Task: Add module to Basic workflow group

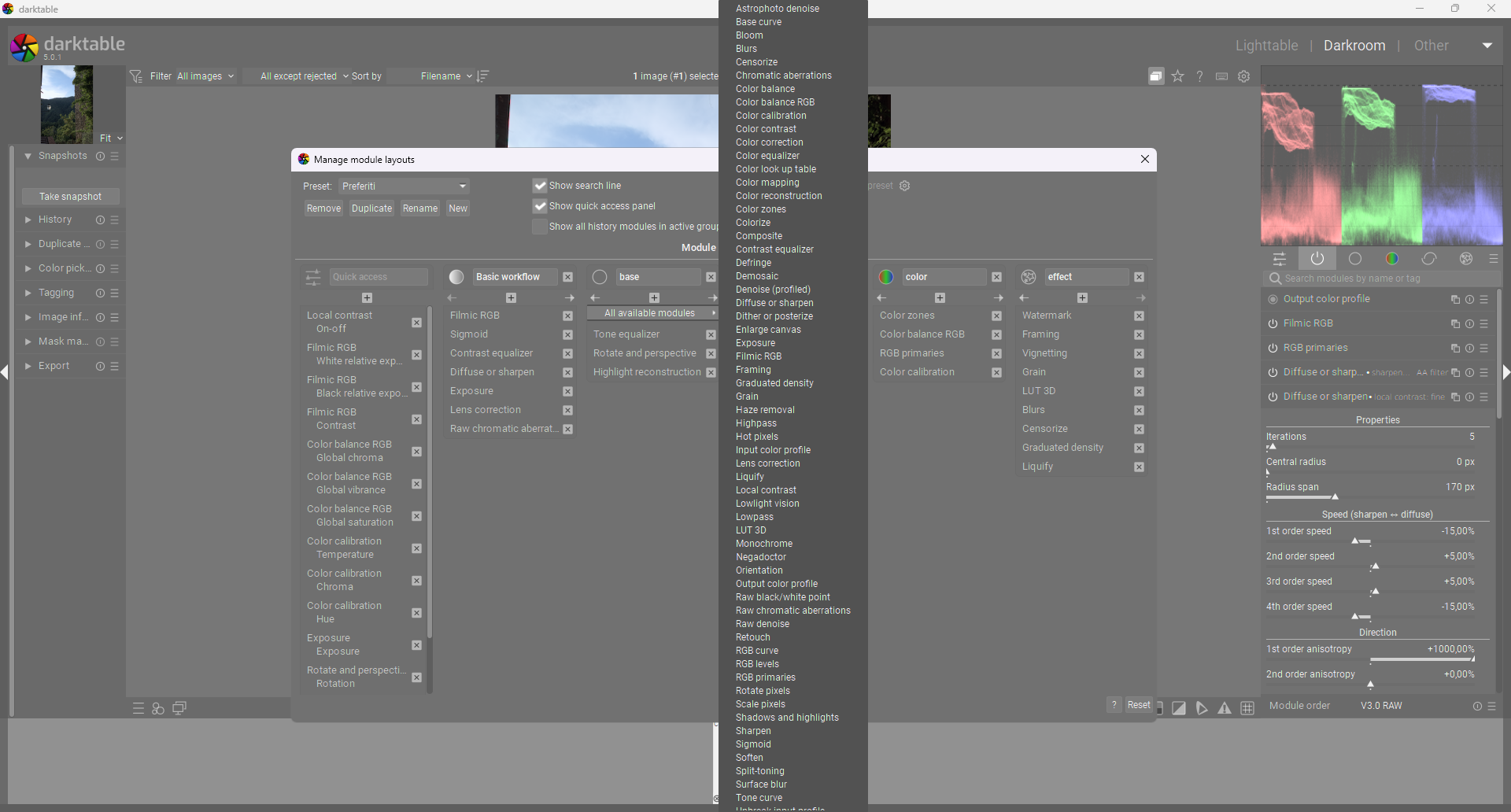Action: click(511, 298)
